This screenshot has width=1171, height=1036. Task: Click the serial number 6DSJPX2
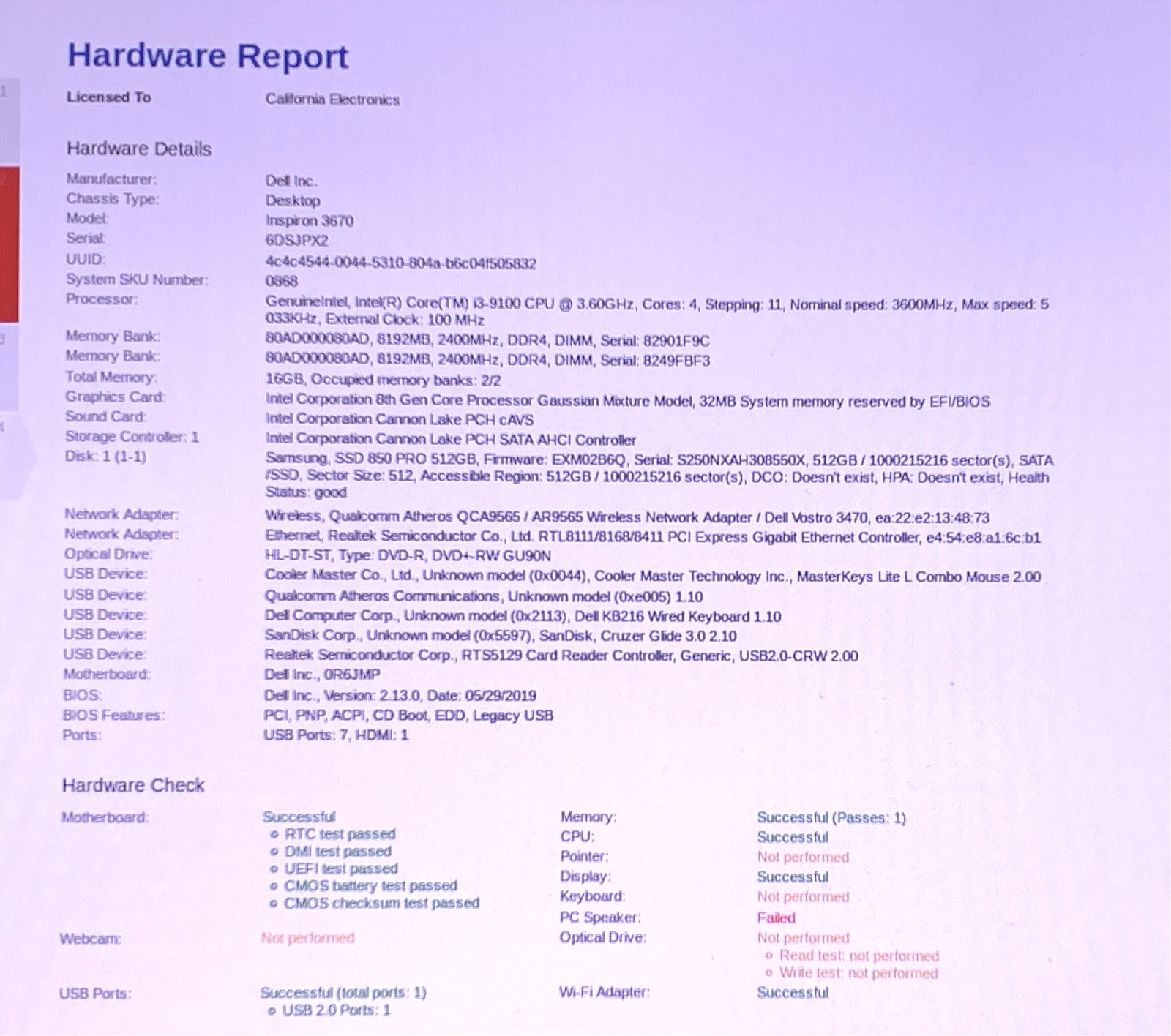click(x=296, y=240)
